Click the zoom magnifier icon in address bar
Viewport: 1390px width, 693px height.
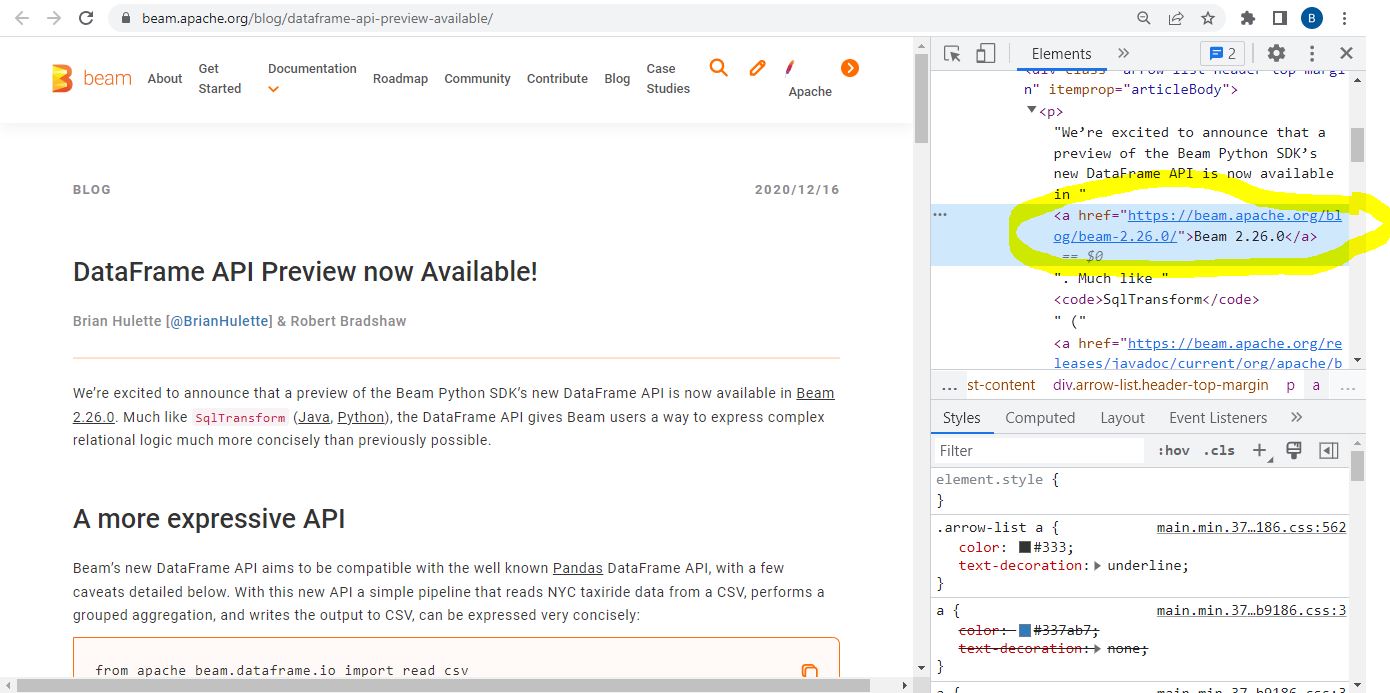[x=1144, y=18]
